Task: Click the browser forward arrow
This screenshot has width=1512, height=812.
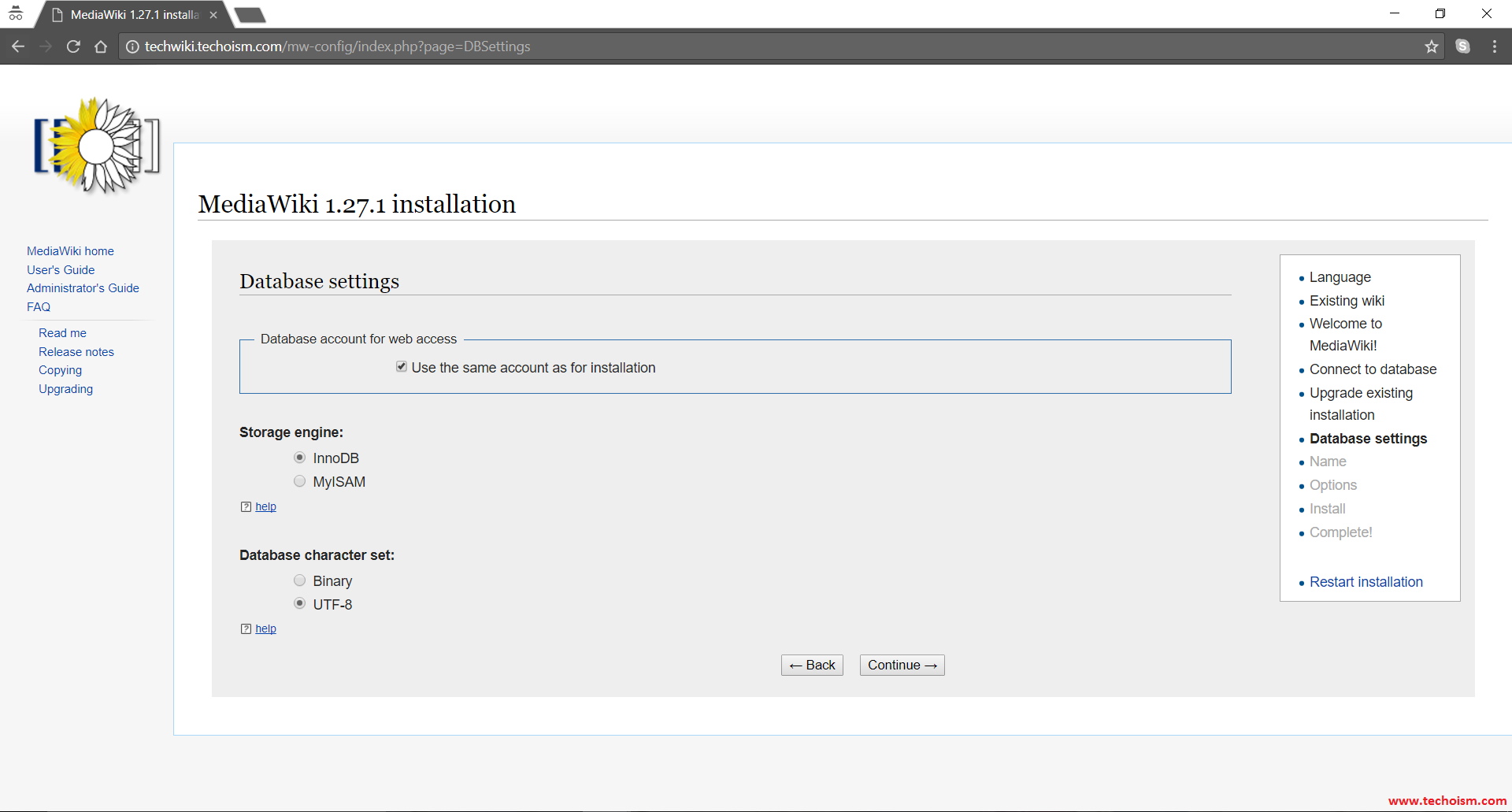Action: pyautogui.click(x=46, y=46)
